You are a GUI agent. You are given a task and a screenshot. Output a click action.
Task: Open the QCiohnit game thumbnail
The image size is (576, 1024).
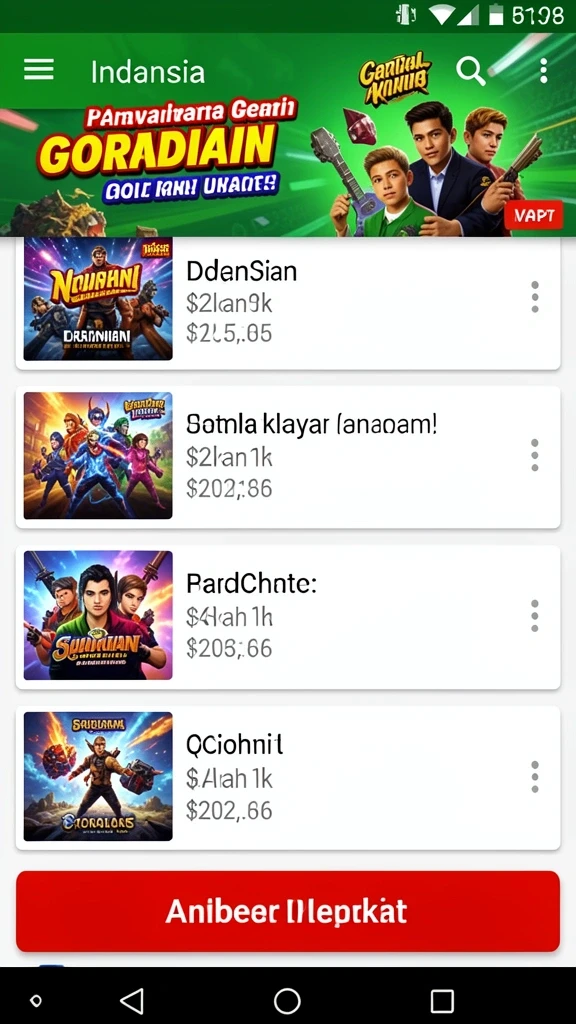pyautogui.click(x=98, y=776)
